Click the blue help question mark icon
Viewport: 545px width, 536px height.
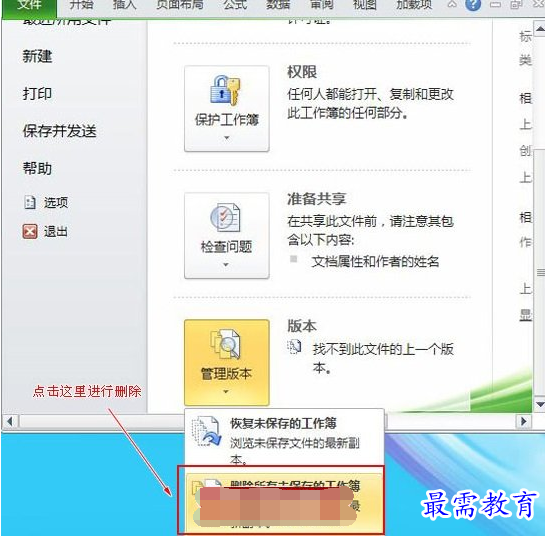(x=473, y=5)
